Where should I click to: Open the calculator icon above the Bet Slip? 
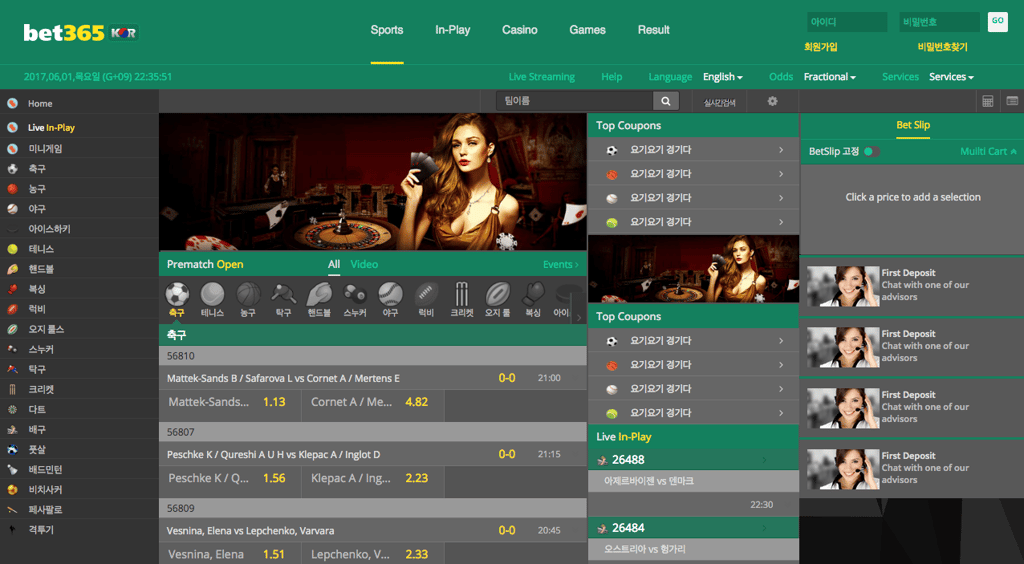(x=987, y=101)
